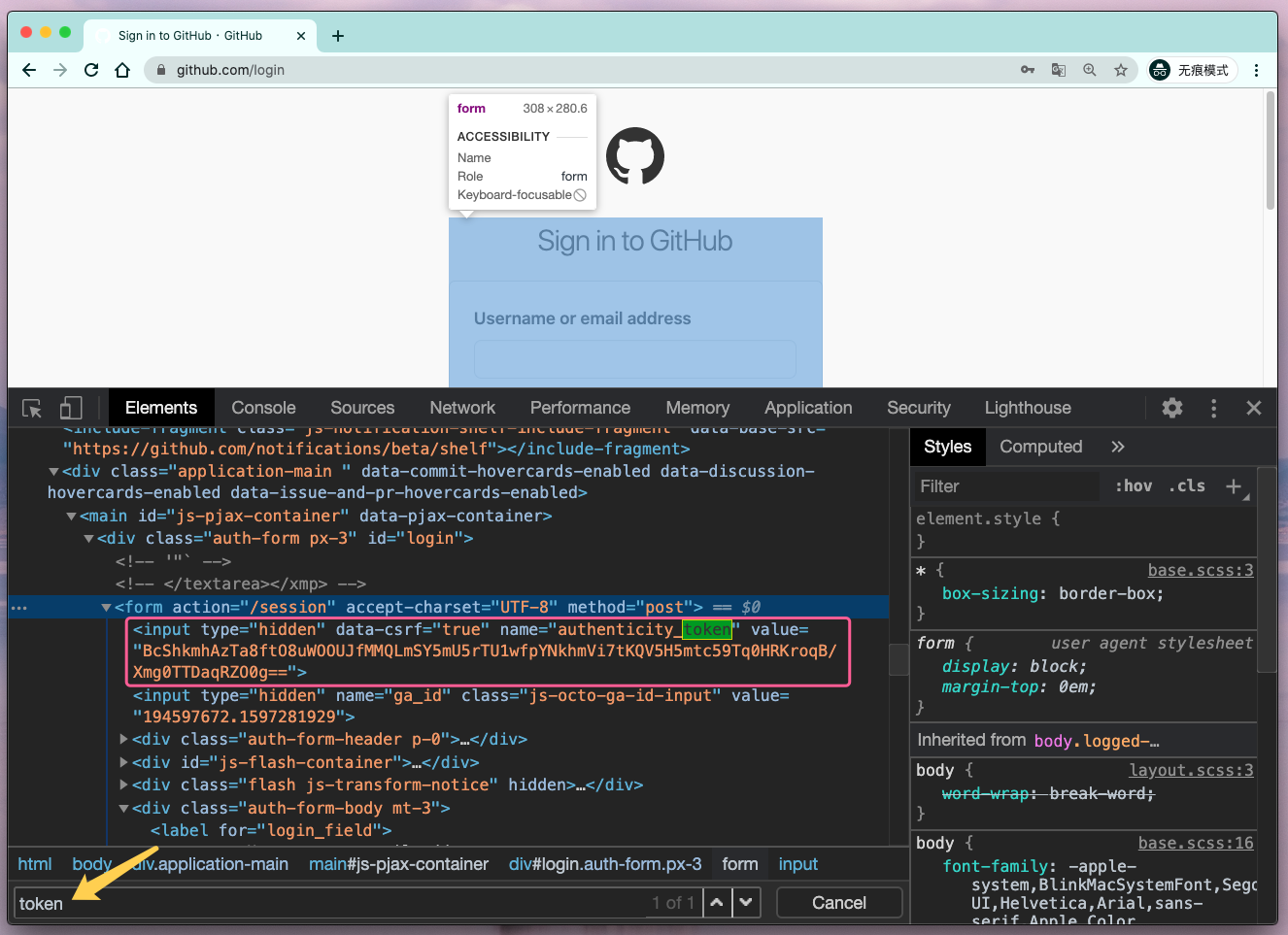Add a new style rule
Screen dimensions: 1288x935
click(1234, 486)
